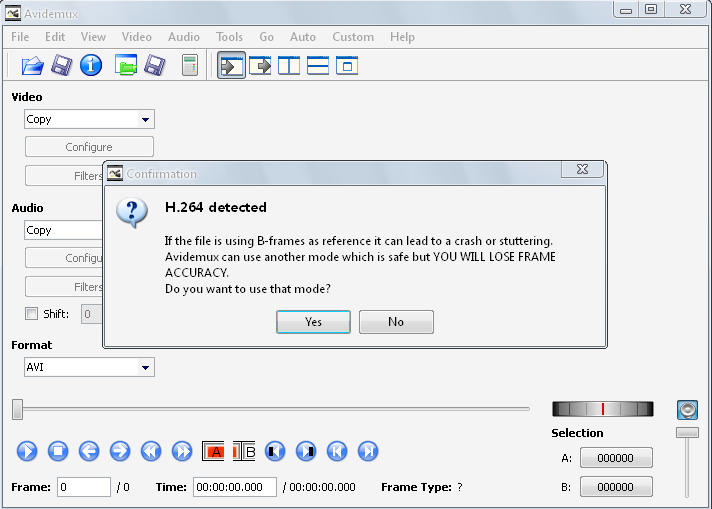Open the Help menu
712x509 pixels.
pos(402,37)
